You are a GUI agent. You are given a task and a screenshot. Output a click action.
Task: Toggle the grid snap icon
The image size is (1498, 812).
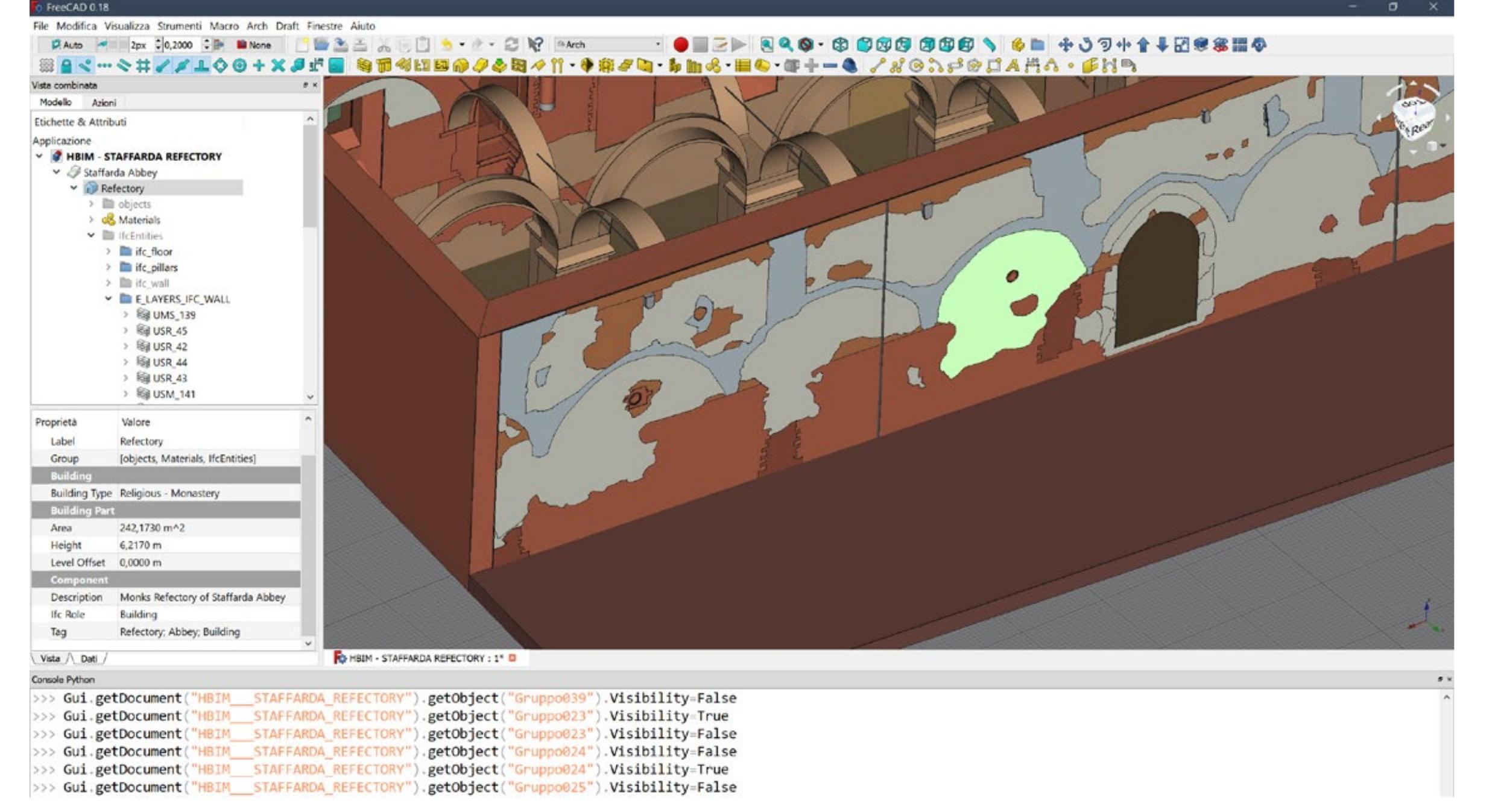click(x=143, y=66)
